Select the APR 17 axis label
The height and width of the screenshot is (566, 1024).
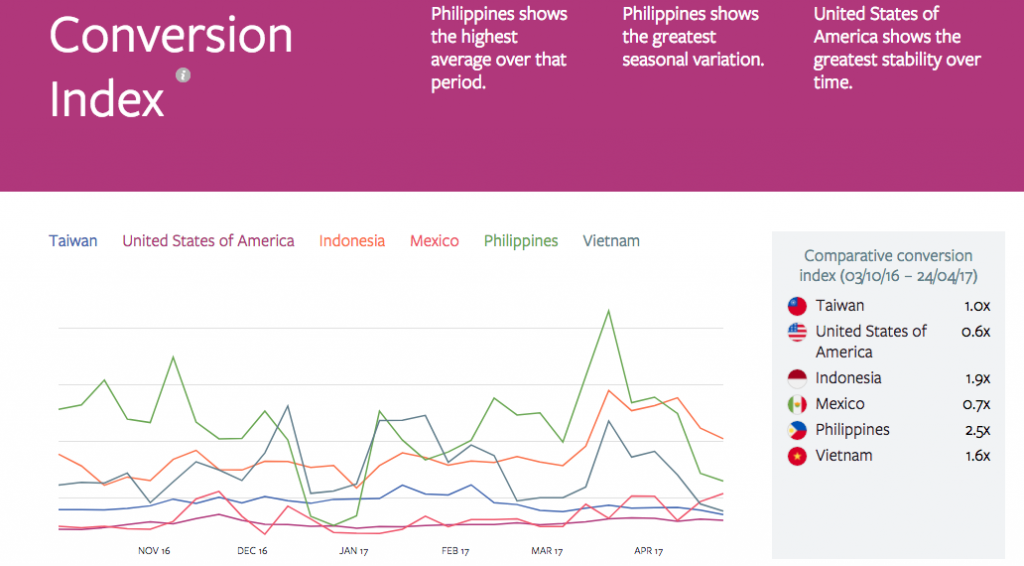pyautogui.click(x=651, y=550)
